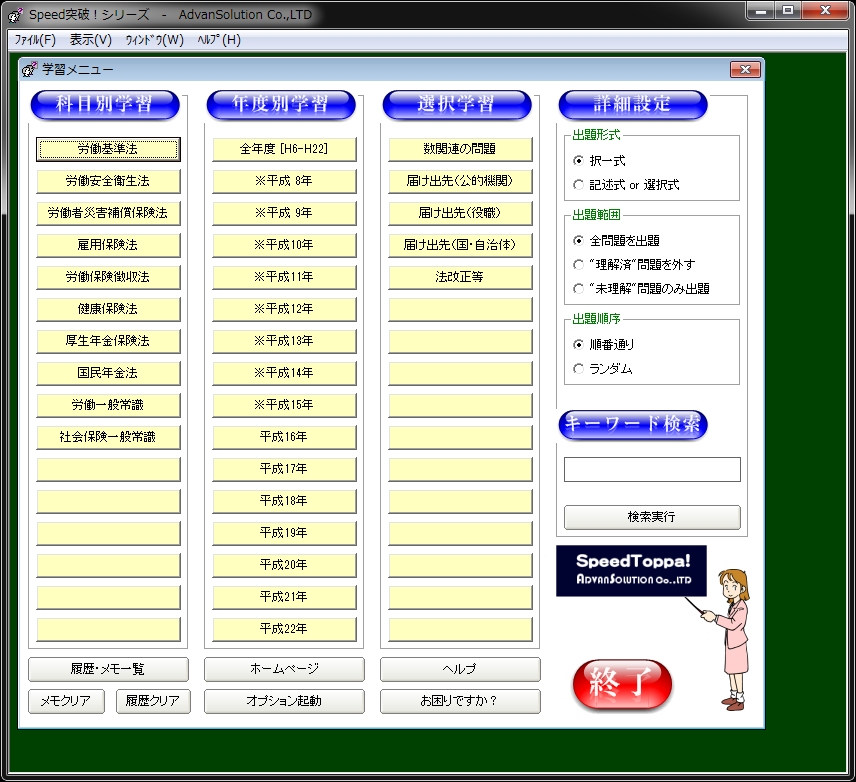Start 厚生年金保険法 study
This screenshot has width=856, height=782.
[108, 341]
